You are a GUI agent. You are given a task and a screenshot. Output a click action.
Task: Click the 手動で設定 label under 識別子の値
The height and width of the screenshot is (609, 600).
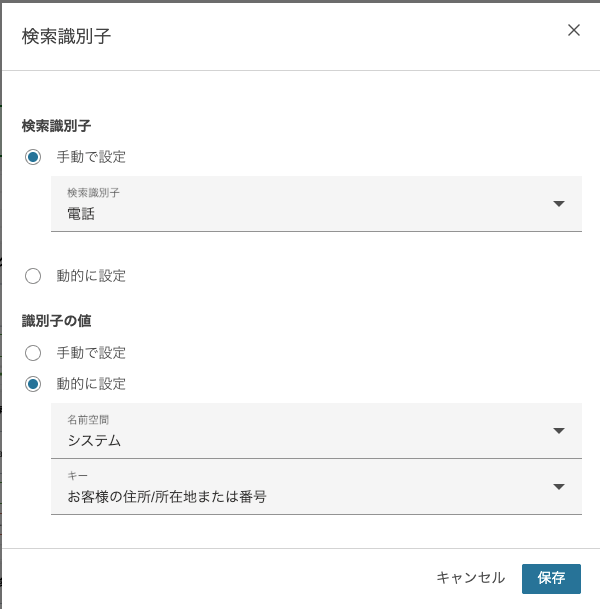tap(91, 353)
